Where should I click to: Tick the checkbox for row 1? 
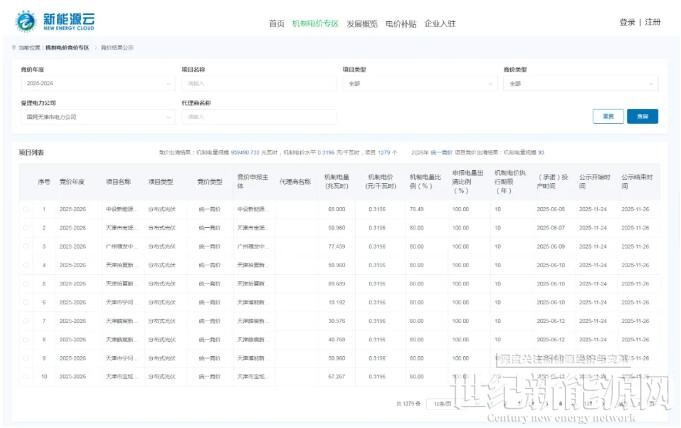click(27, 209)
